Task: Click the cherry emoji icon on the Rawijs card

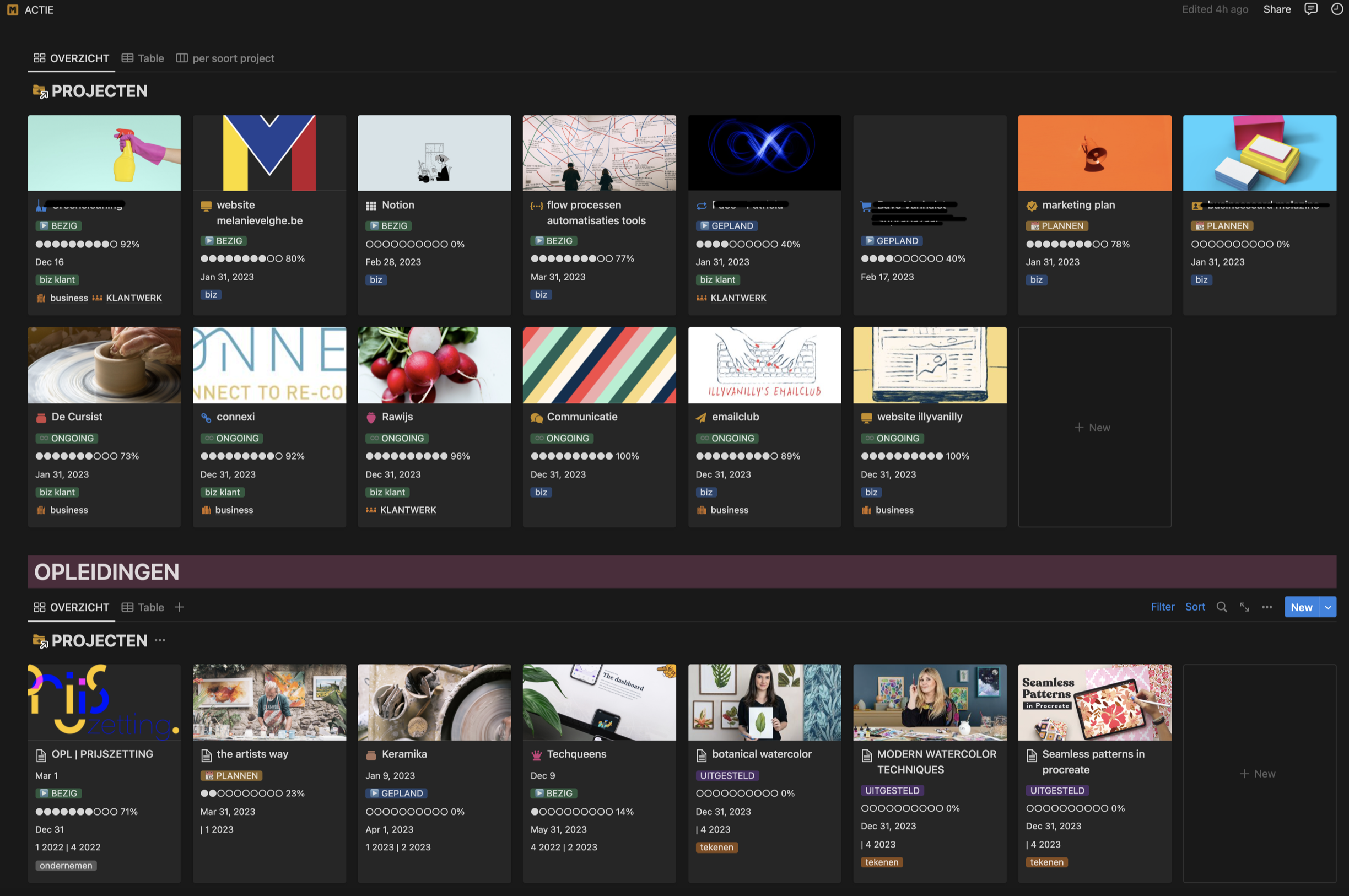Action: (371, 417)
